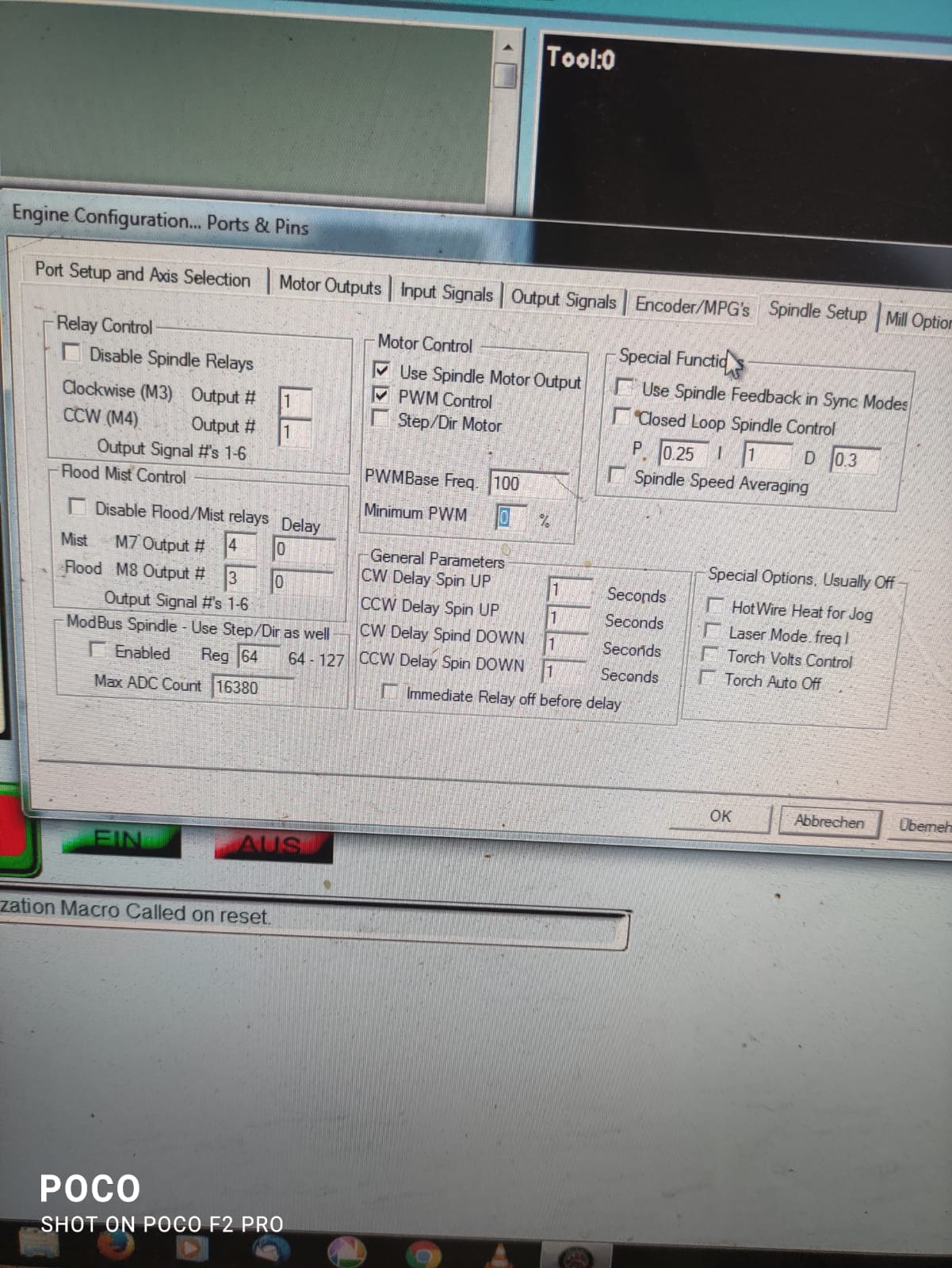
Task: Click Flood M8 Output # field
Action: 239,578
